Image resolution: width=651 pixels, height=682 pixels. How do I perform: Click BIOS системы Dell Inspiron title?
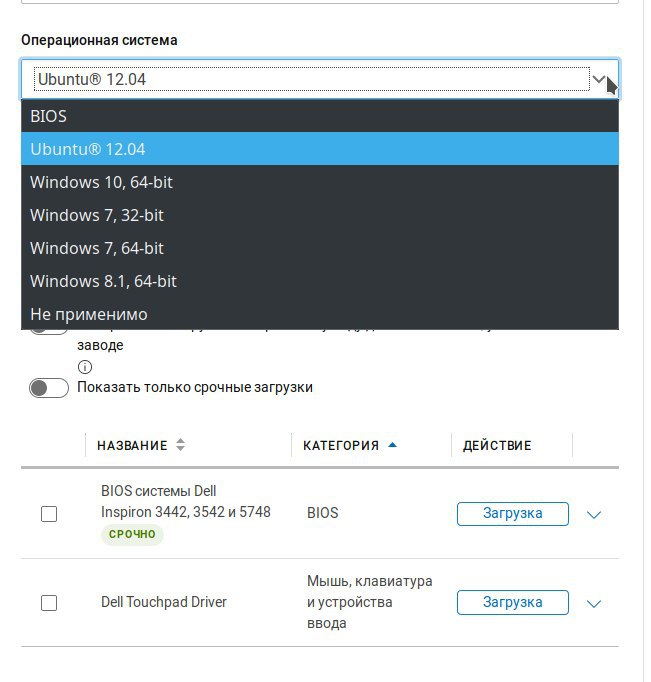186,501
